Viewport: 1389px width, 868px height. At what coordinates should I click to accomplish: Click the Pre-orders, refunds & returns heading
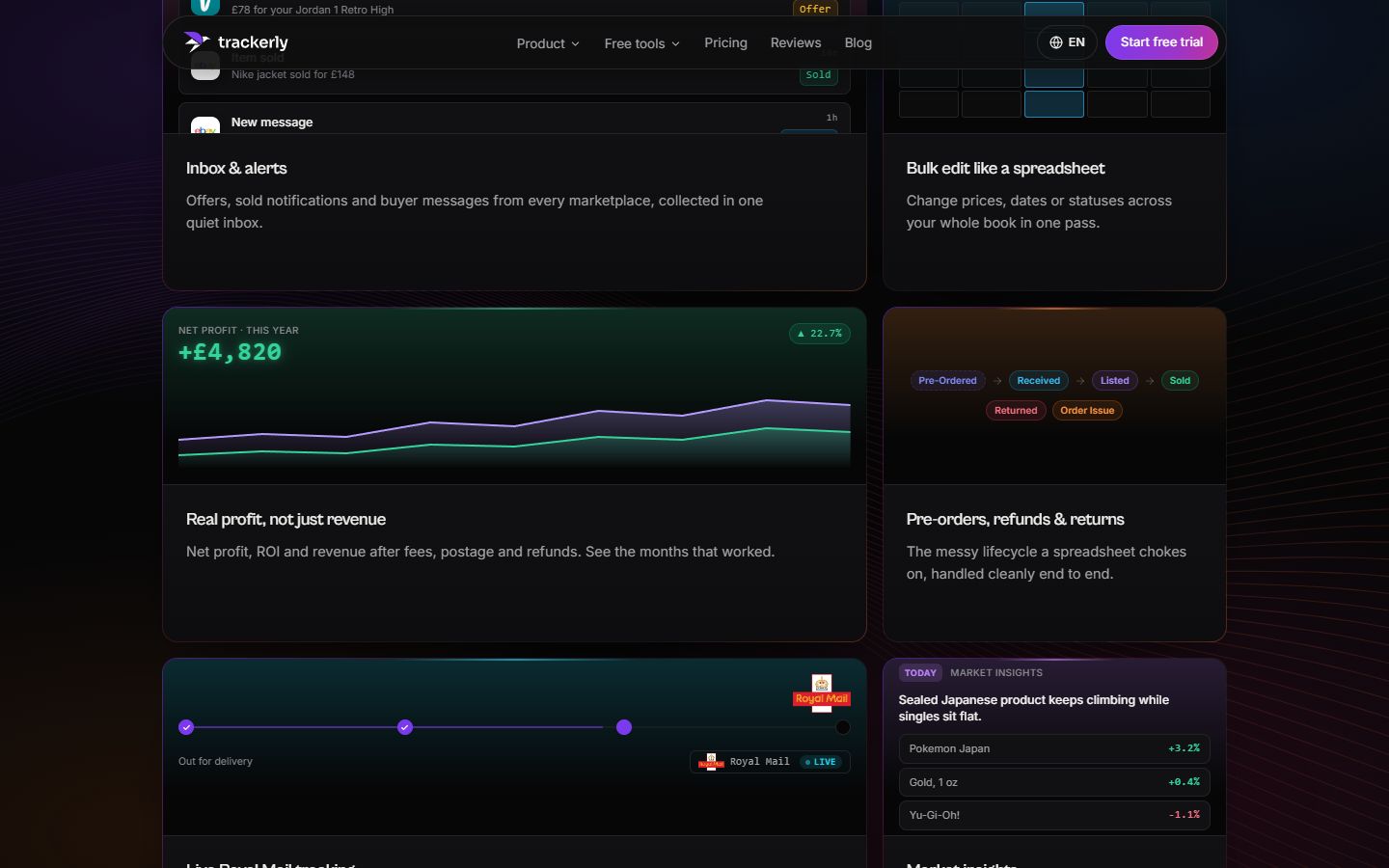coord(1015,519)
